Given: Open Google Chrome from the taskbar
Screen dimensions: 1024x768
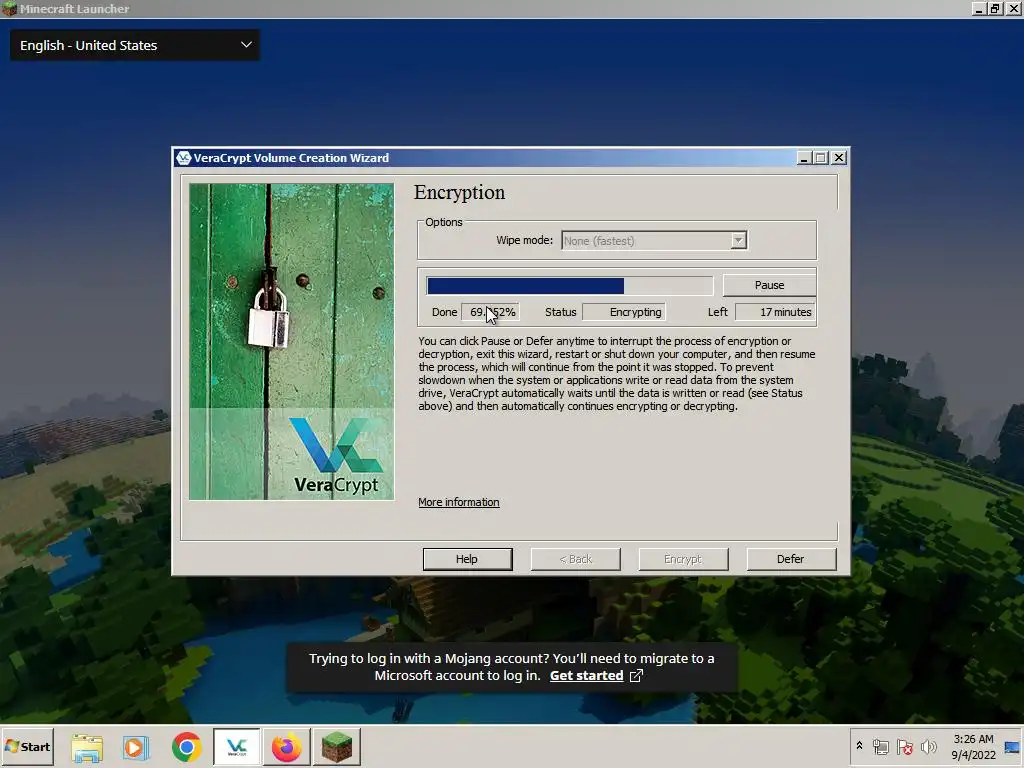Looking at the screenshot, I should click(187, 747).
